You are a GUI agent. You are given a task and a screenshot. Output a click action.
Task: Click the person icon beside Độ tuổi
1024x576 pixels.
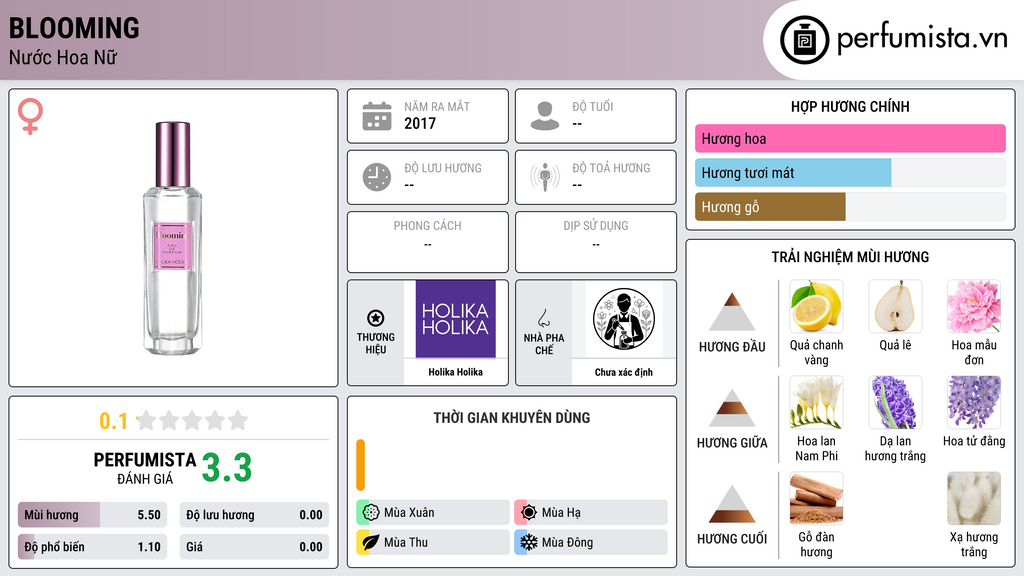[x=545, y=116]
